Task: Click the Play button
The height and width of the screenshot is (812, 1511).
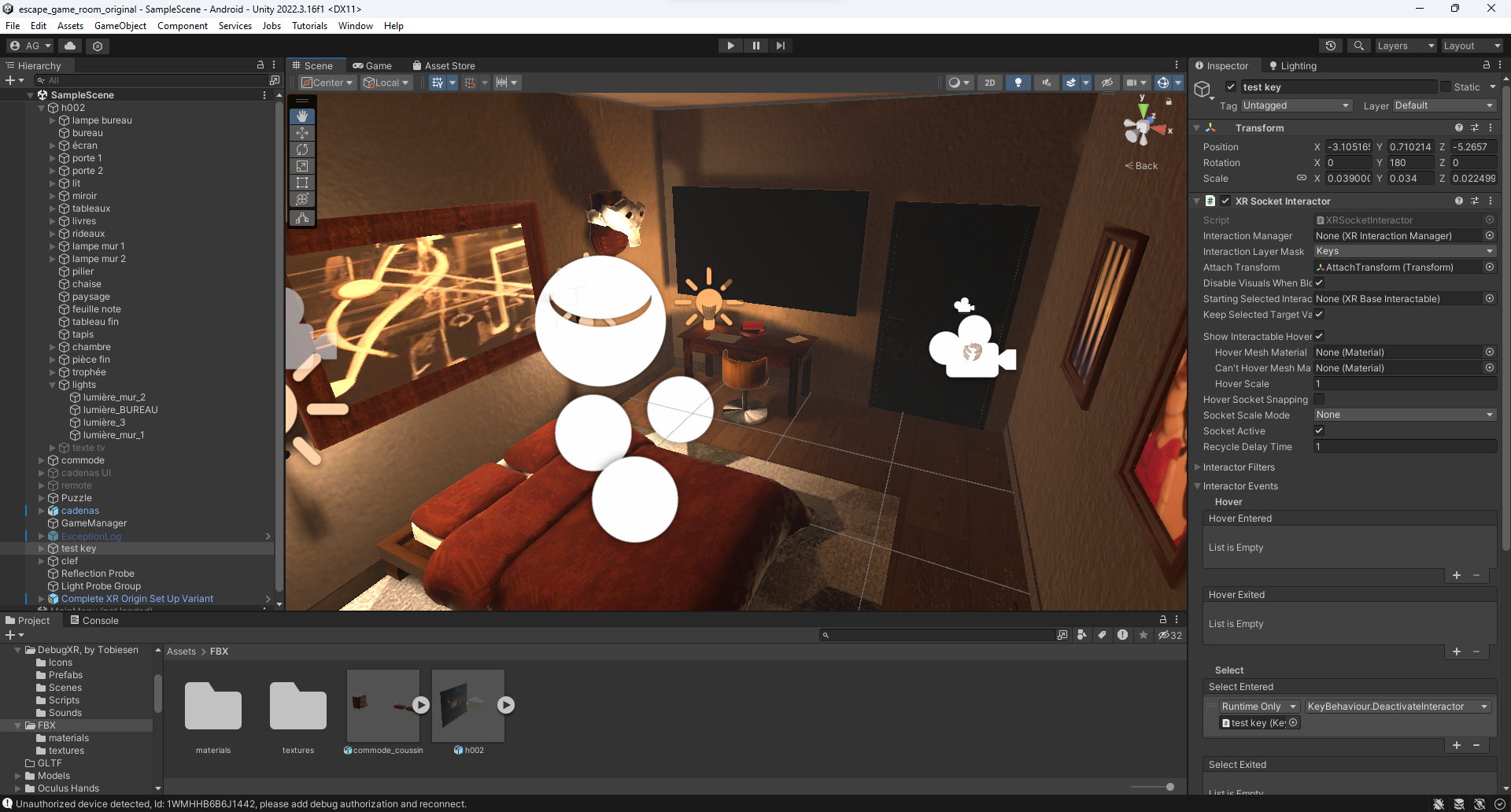Action: click(730, 46)
